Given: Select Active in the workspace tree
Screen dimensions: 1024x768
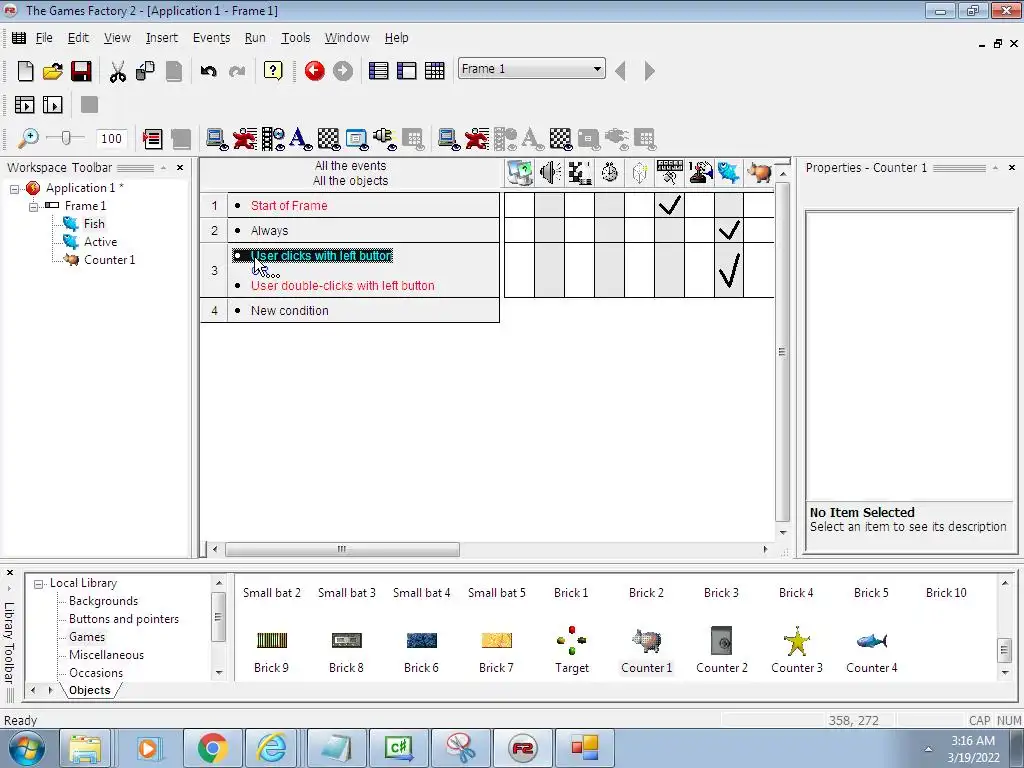Looking at the screenshot, I should coord(100,242).
